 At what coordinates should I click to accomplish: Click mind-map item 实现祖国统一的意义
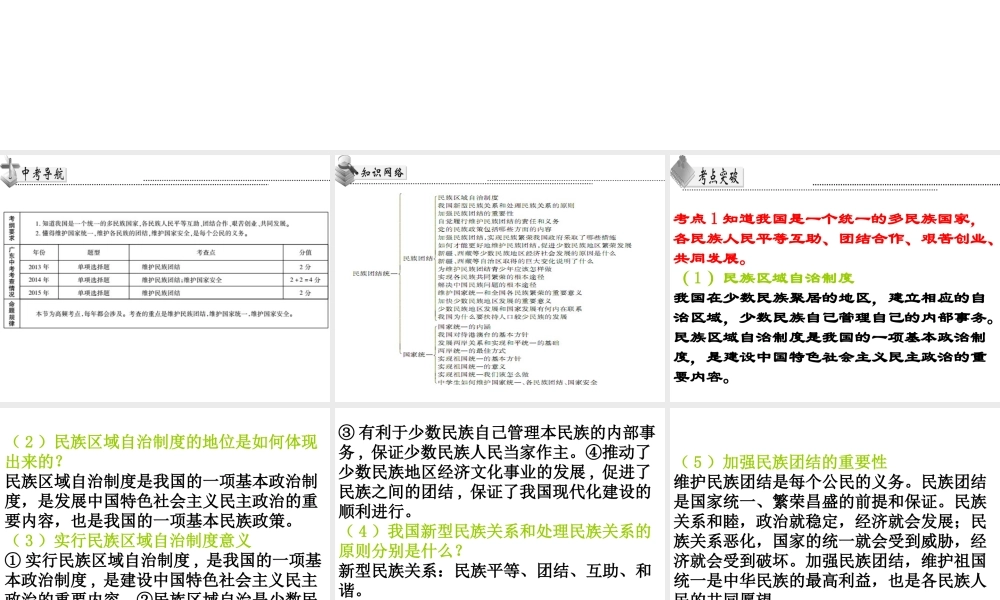pos(471,367)
